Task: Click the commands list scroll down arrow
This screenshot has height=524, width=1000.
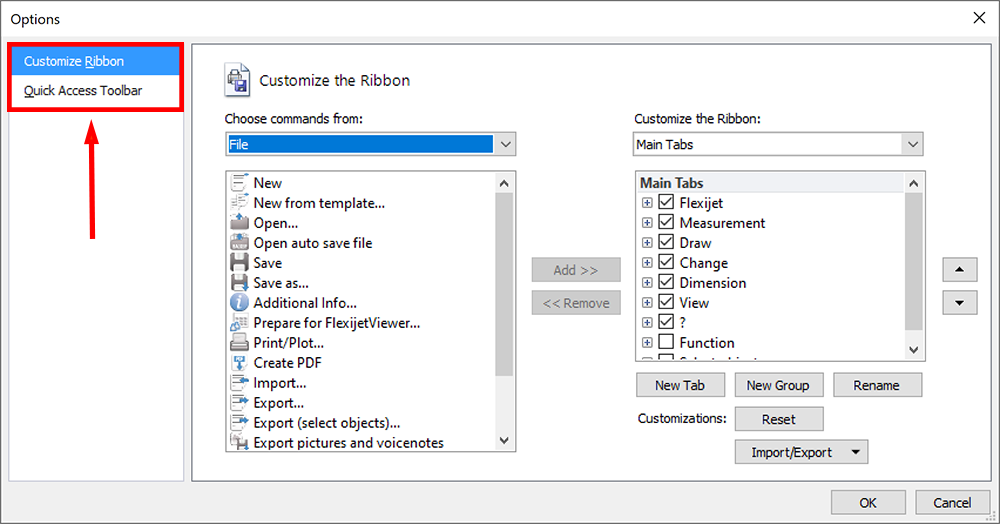Action: pos(504,440)
